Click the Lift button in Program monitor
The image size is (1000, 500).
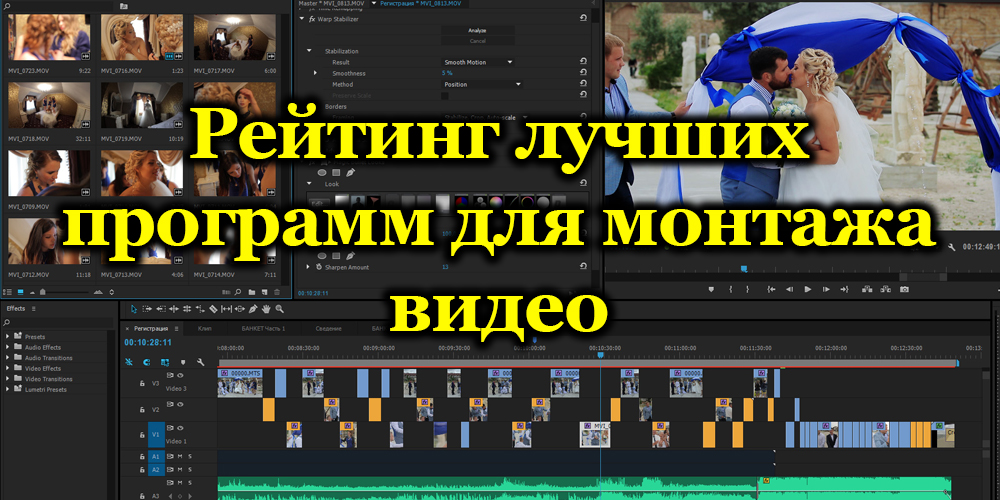(x=866, y=289)
